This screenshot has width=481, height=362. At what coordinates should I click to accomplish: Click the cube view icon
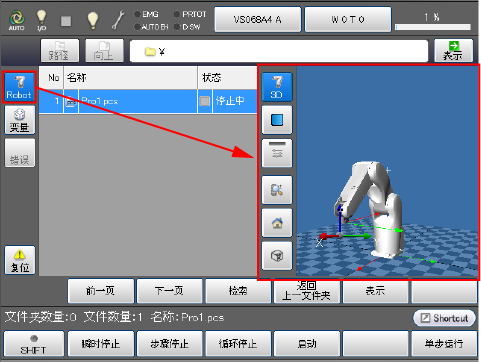277,256
